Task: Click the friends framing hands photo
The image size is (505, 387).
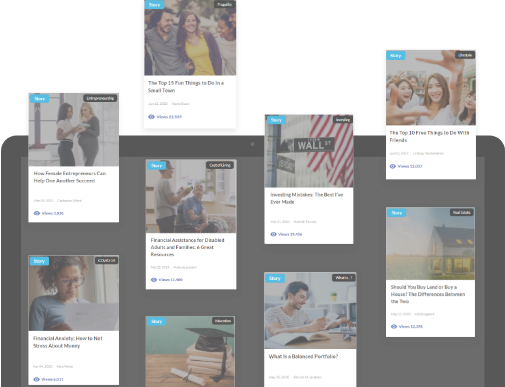Action: (431, 88)
